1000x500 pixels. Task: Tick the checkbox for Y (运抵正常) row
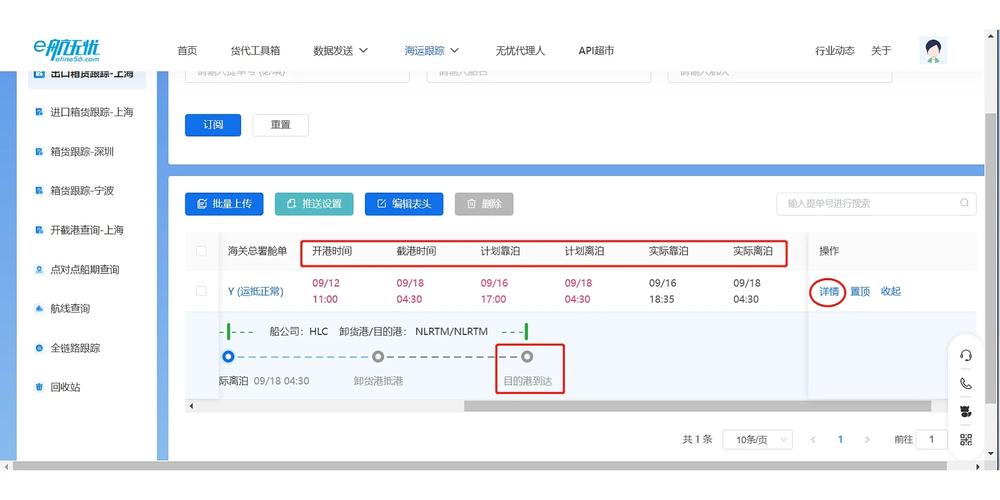tap(201, 291)
